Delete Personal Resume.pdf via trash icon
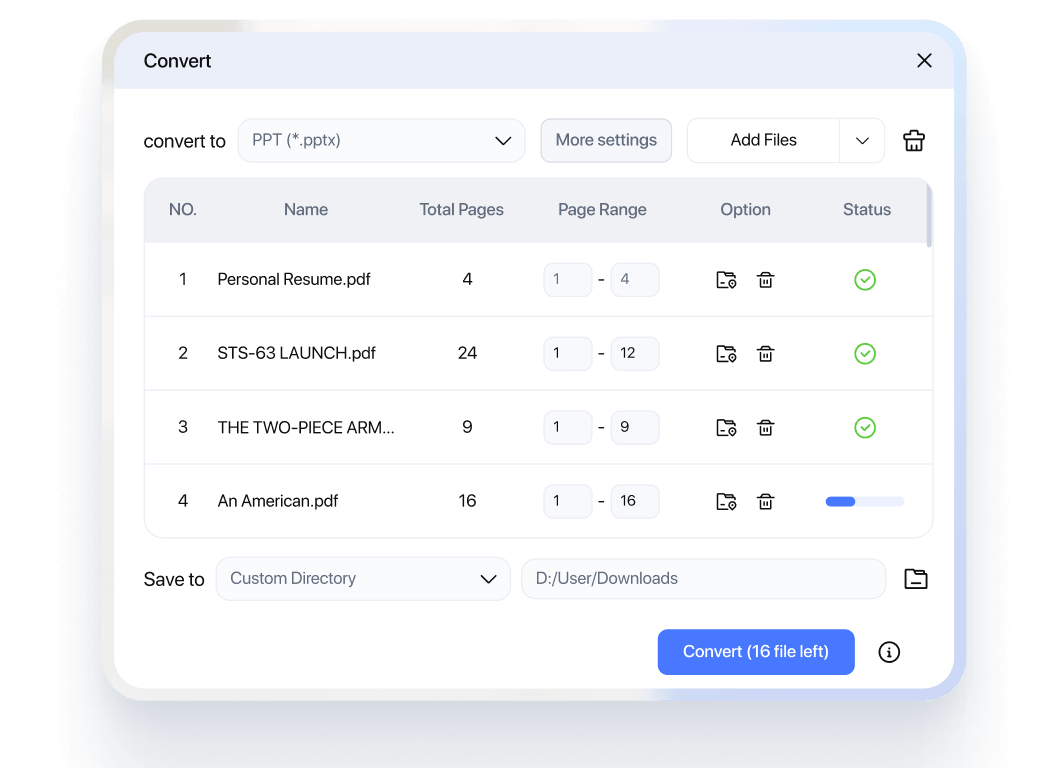Screen dimensions: 1046x768 click(x=765, y=280)
